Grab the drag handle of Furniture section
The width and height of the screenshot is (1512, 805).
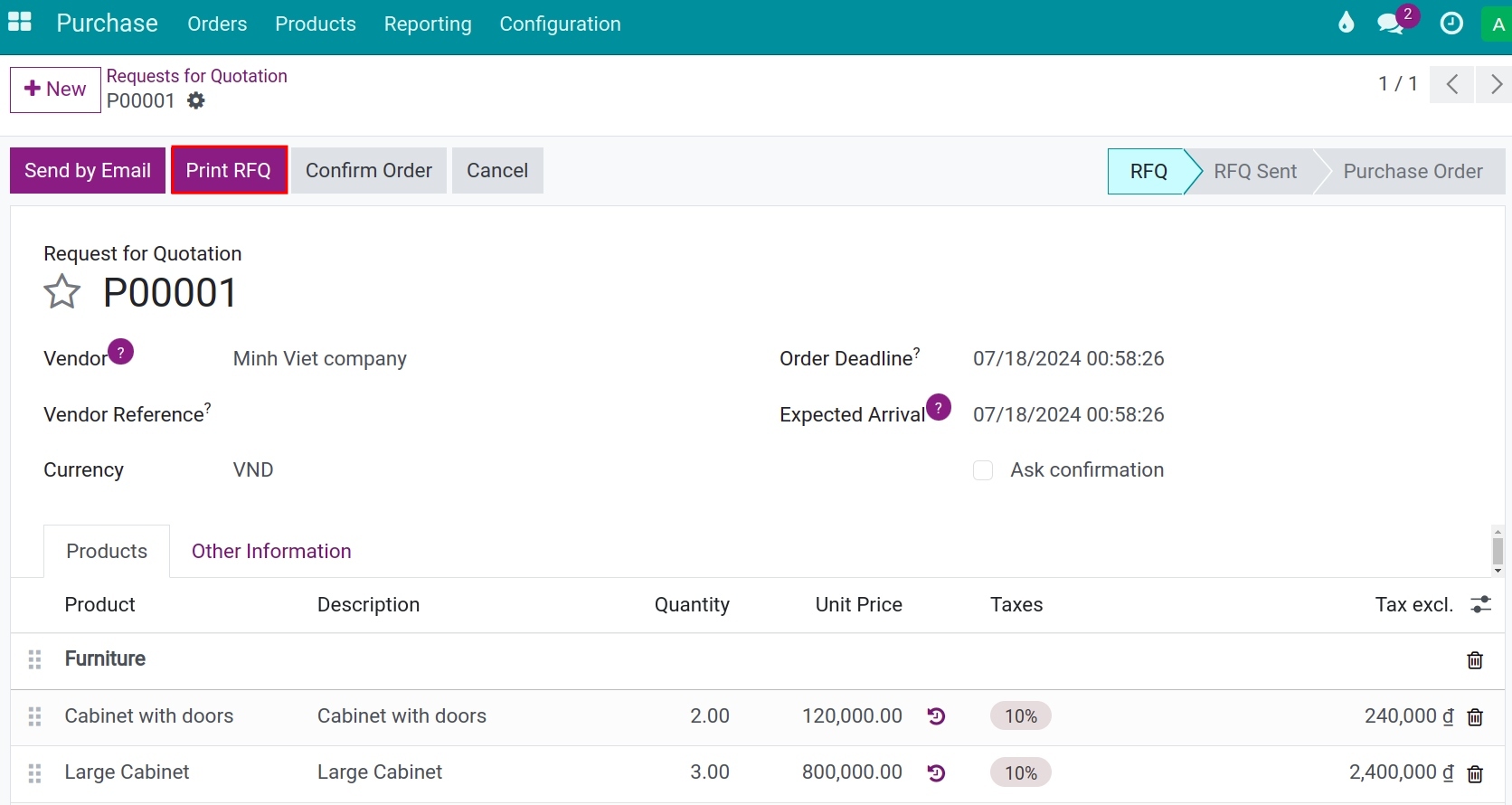pos(34,660)
